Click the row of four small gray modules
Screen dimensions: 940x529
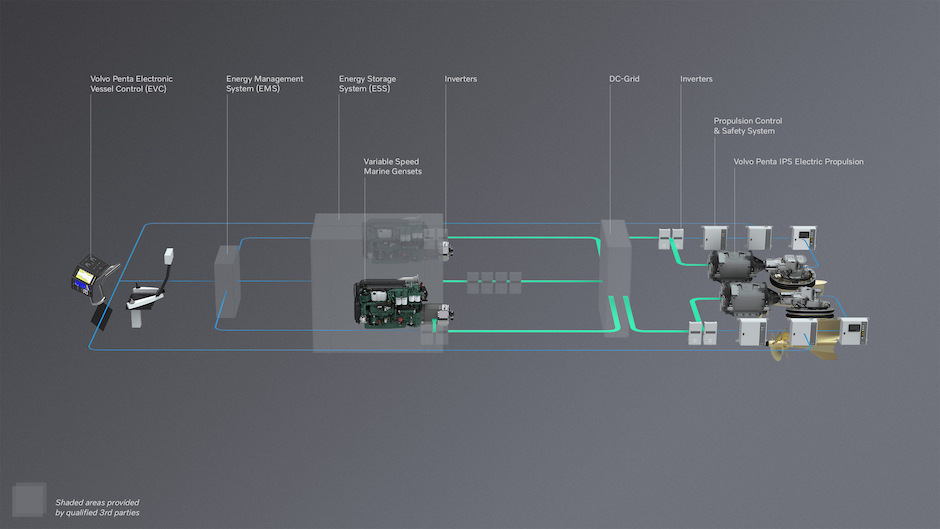click(494, 282)
